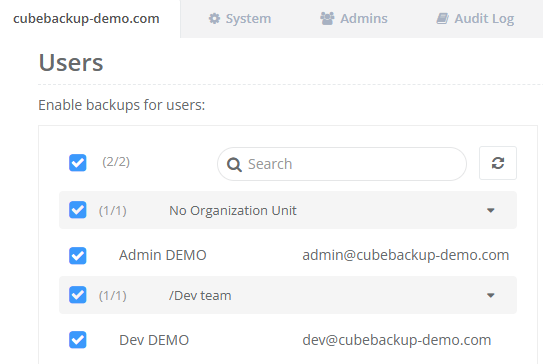Click the magnifier icon in search box
Image resolution: width=543 pixels, height=364 pixels.
click(x=234, y=165)
